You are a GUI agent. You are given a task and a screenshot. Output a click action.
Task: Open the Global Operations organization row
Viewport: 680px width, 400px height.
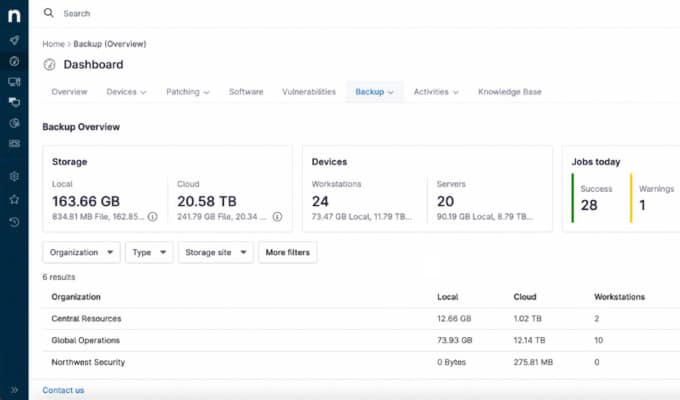coord(361,340)
